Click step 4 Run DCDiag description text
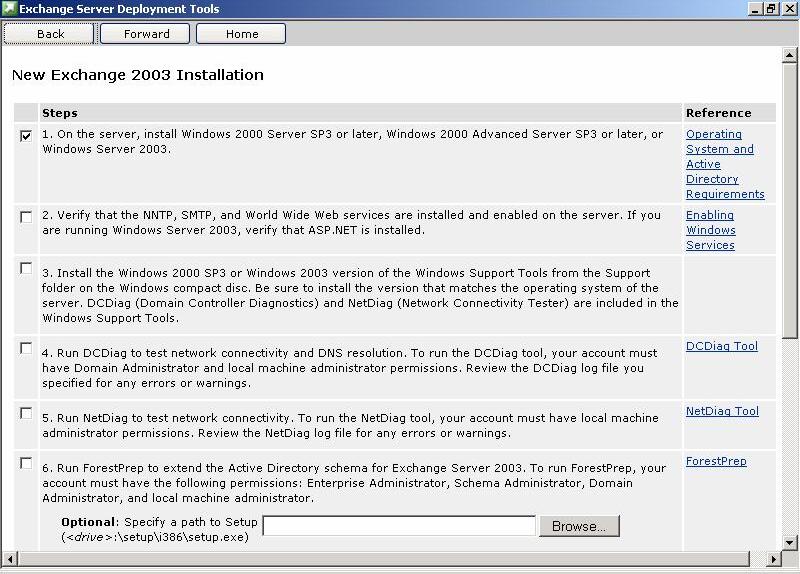This screenshot has width=800, height=574. (349, 368)
